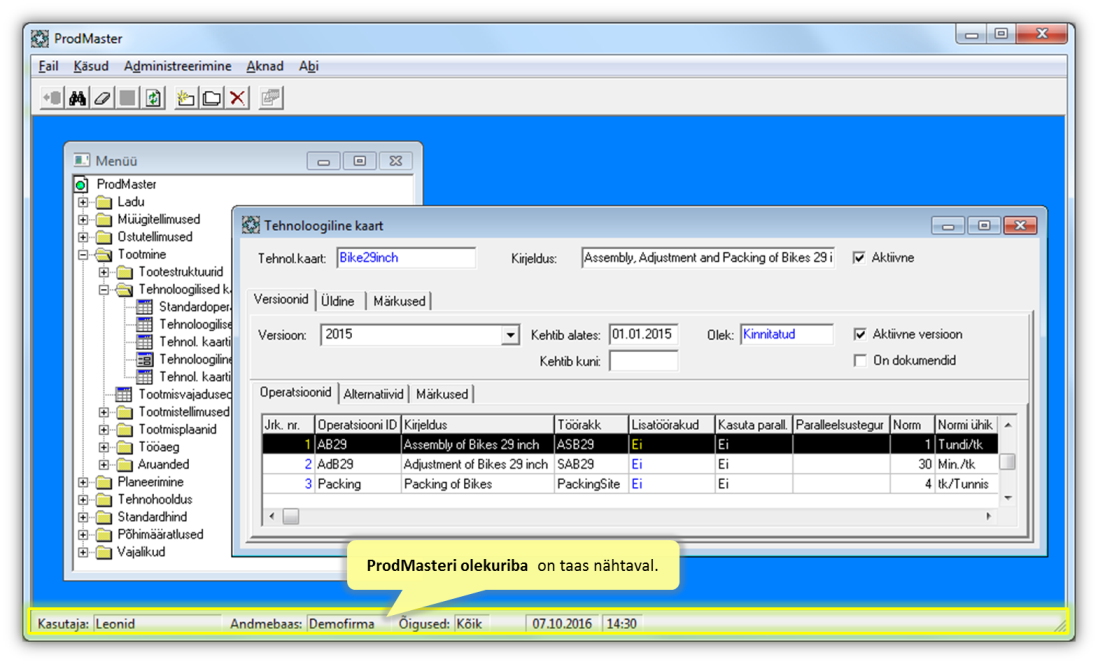Toggle the Aktiivne versioon checkbox
Image resolution: width=1098 pixels, height=664 pixels.
(860, 334)
